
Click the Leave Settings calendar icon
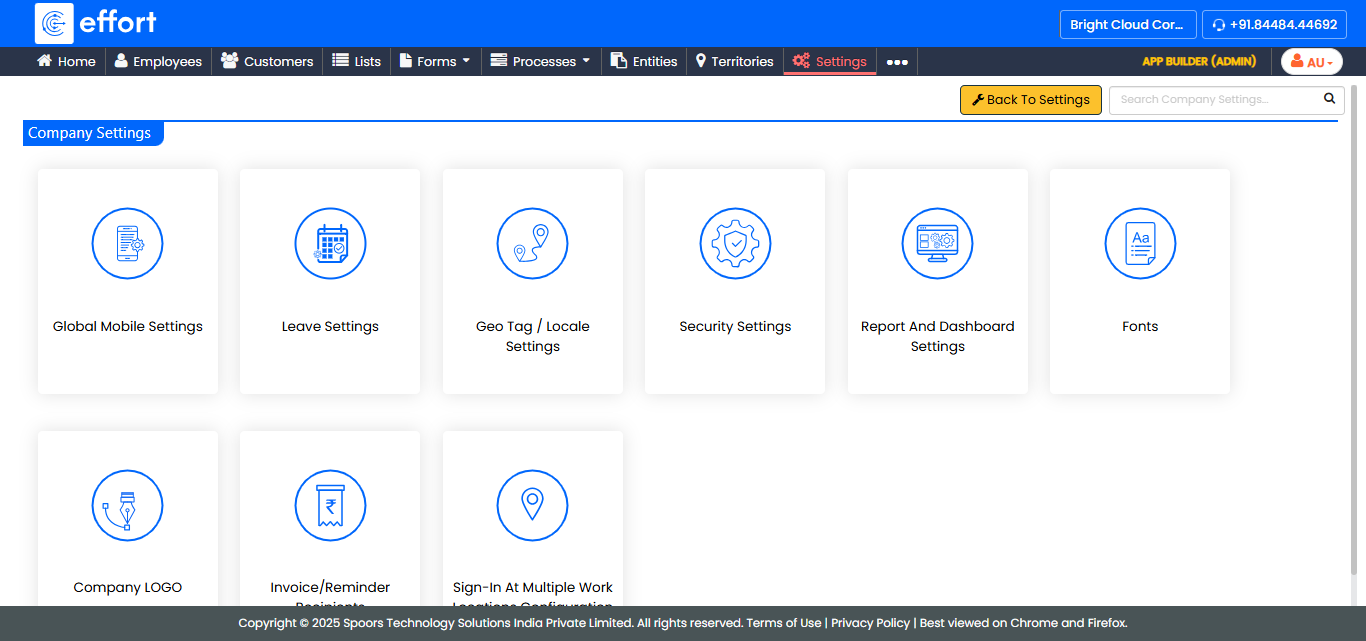330,243
